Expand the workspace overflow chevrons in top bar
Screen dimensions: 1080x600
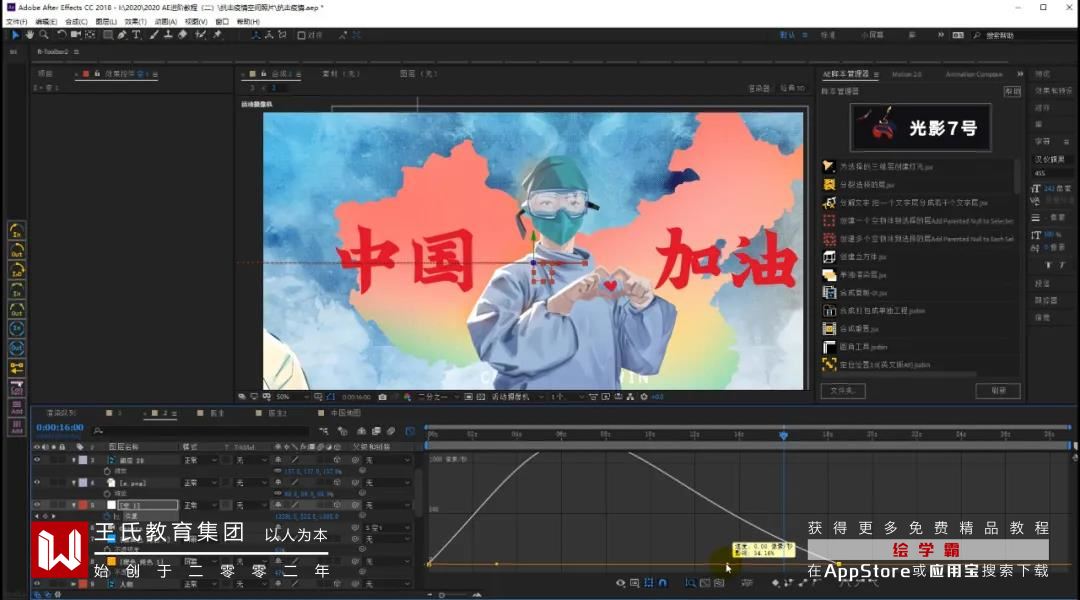940,34
